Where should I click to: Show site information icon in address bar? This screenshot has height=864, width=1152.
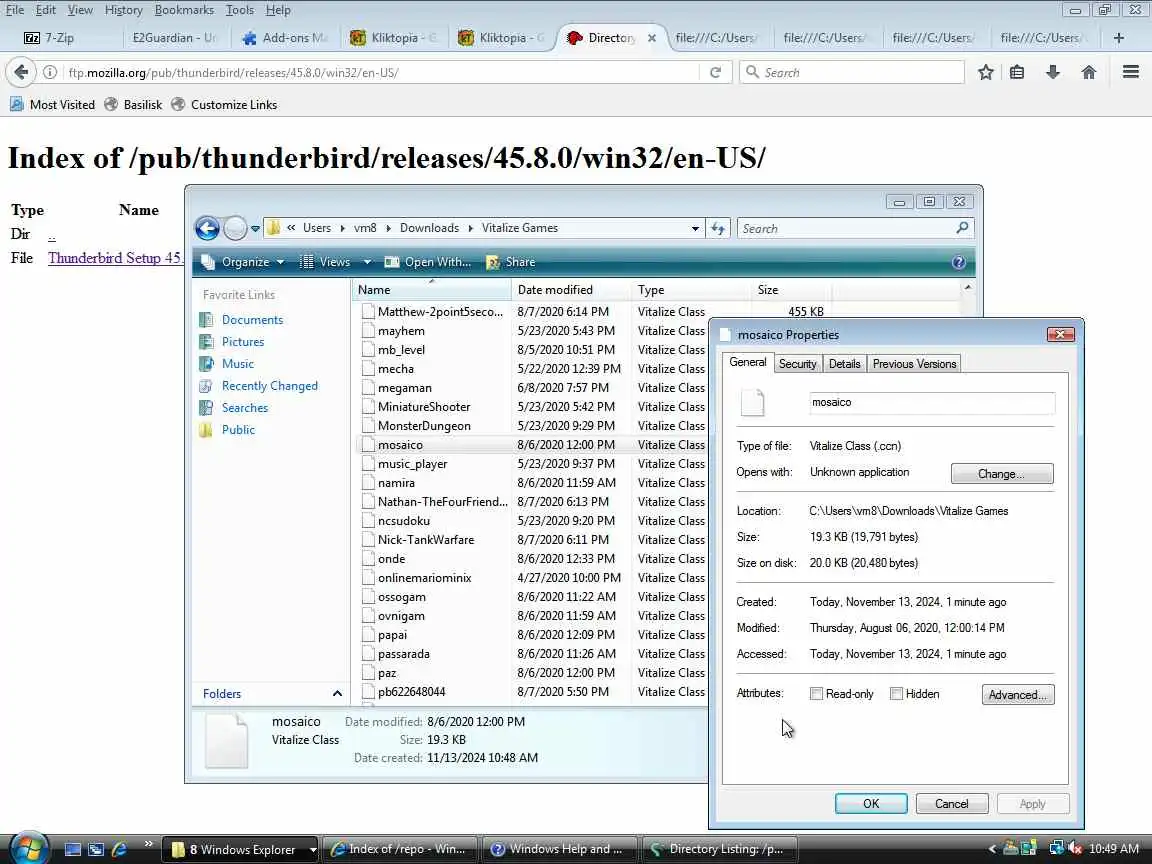(50, 72)
